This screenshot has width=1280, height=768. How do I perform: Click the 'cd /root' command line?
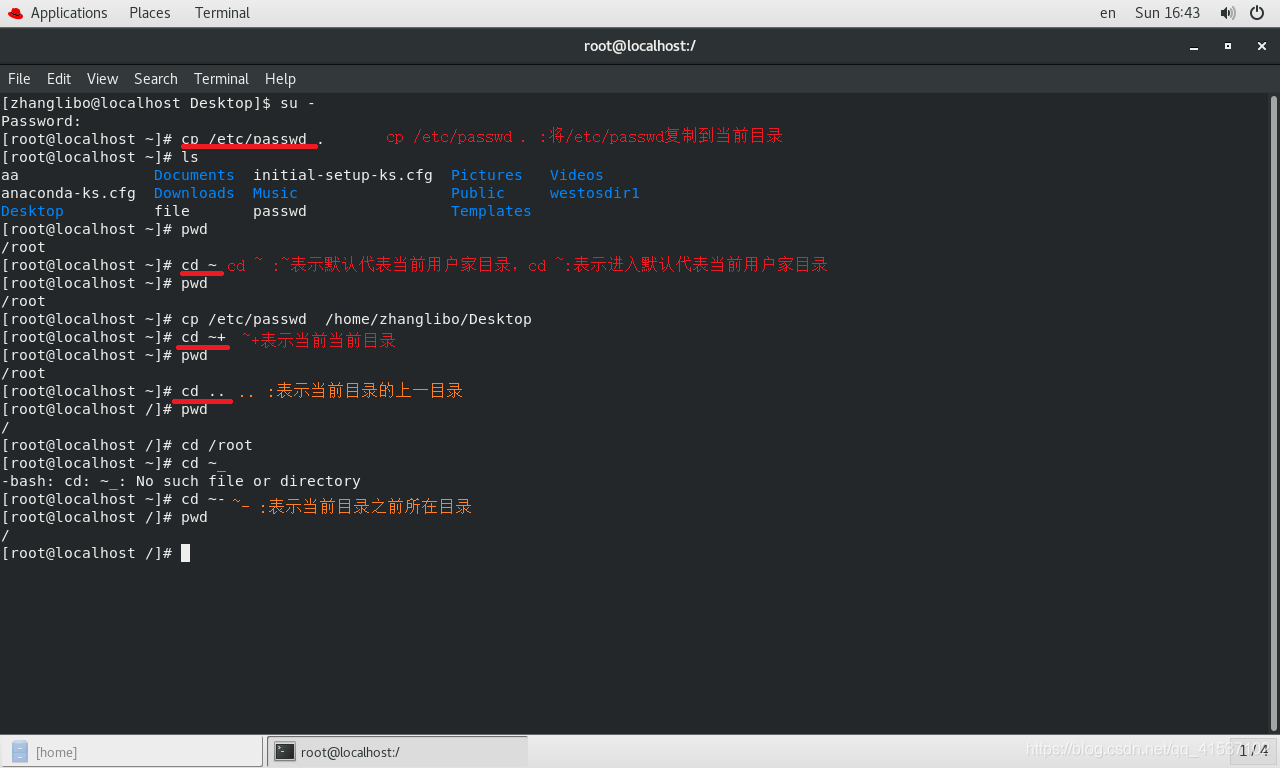(x=127, y=445)
